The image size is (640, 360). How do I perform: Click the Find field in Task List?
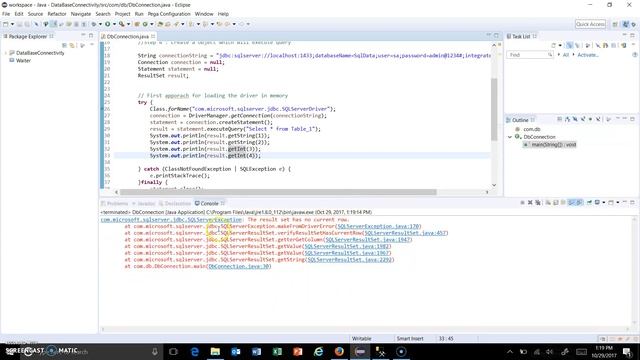[530, 55]
